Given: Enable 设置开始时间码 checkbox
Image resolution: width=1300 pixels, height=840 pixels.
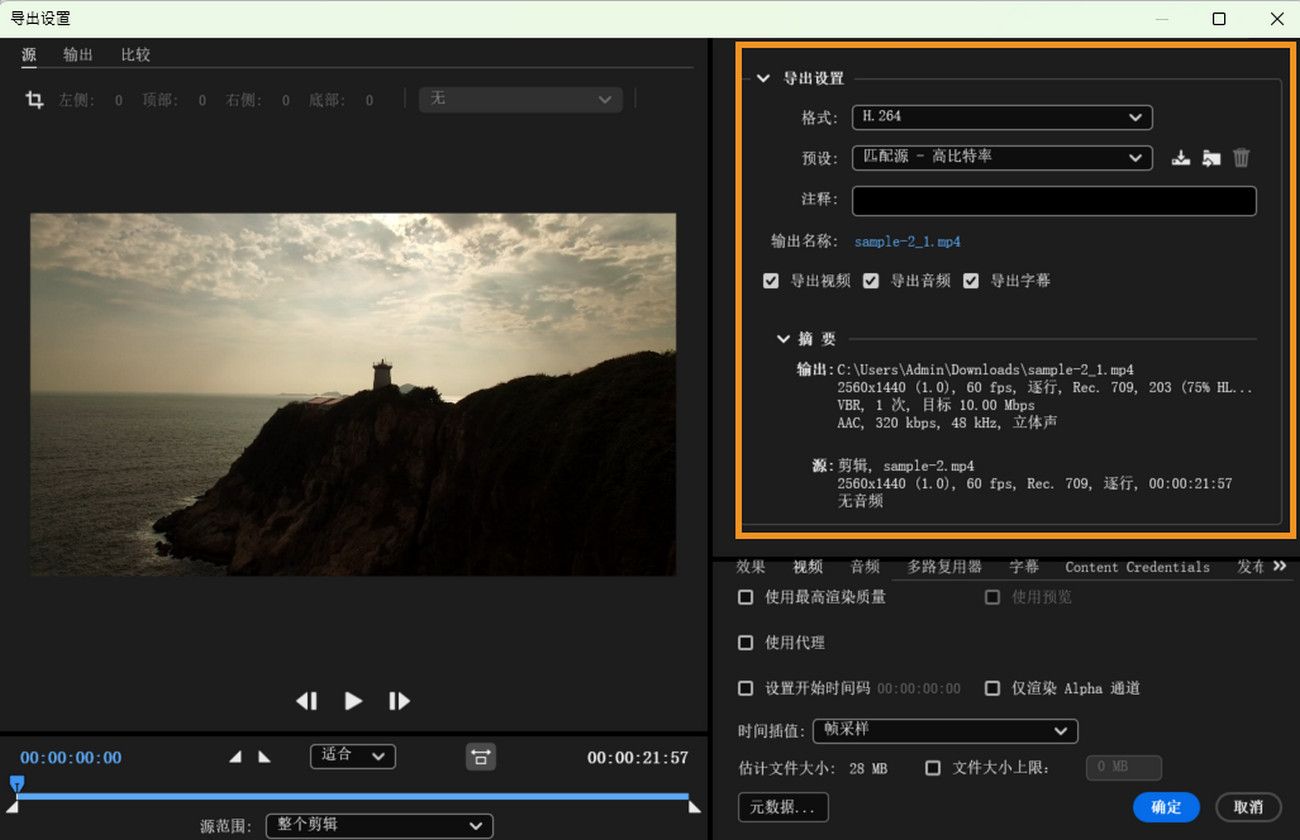Looking at the screenshot, I should click(745, 688).
